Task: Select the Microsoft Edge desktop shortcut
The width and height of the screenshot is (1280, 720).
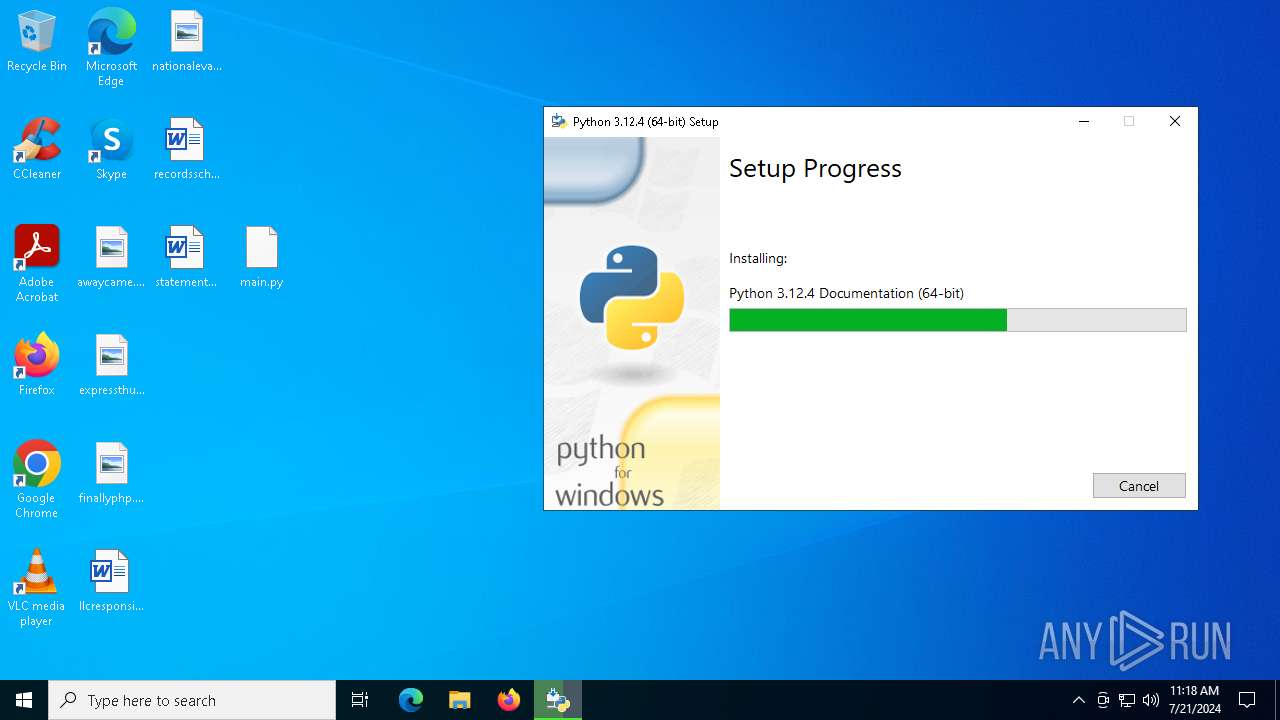Action: 111,48
